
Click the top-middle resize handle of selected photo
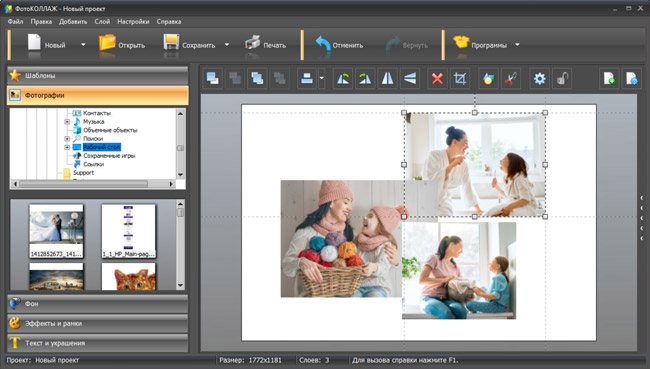(x=475, y=112)
